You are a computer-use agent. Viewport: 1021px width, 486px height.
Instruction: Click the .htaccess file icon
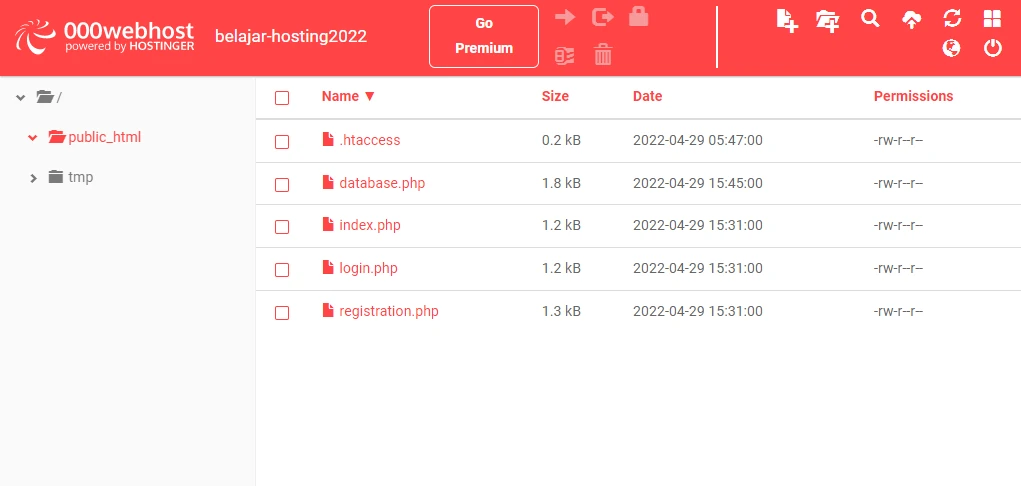pos(328,139)
